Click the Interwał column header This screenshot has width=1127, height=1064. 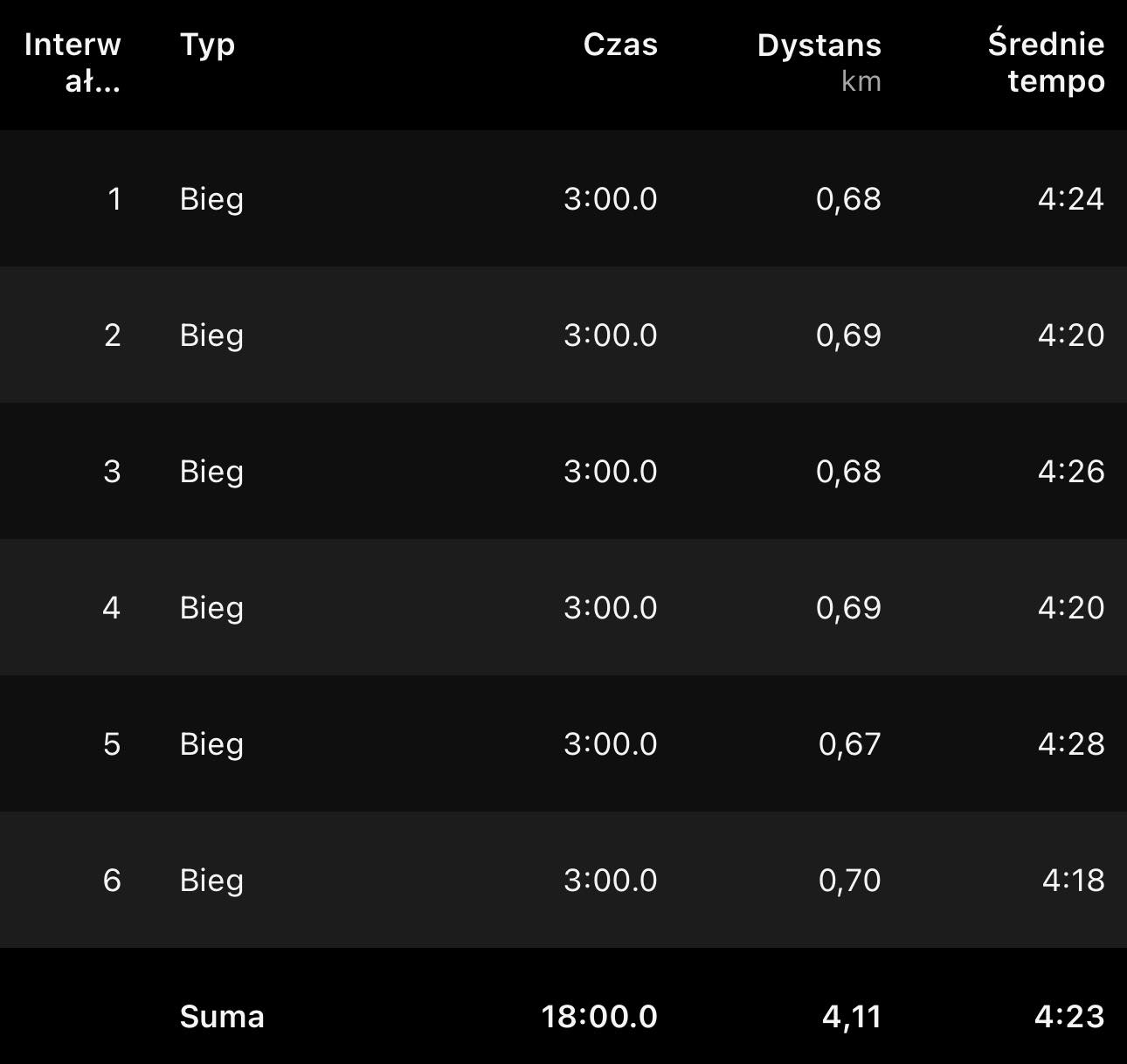(x=73, y=62)
